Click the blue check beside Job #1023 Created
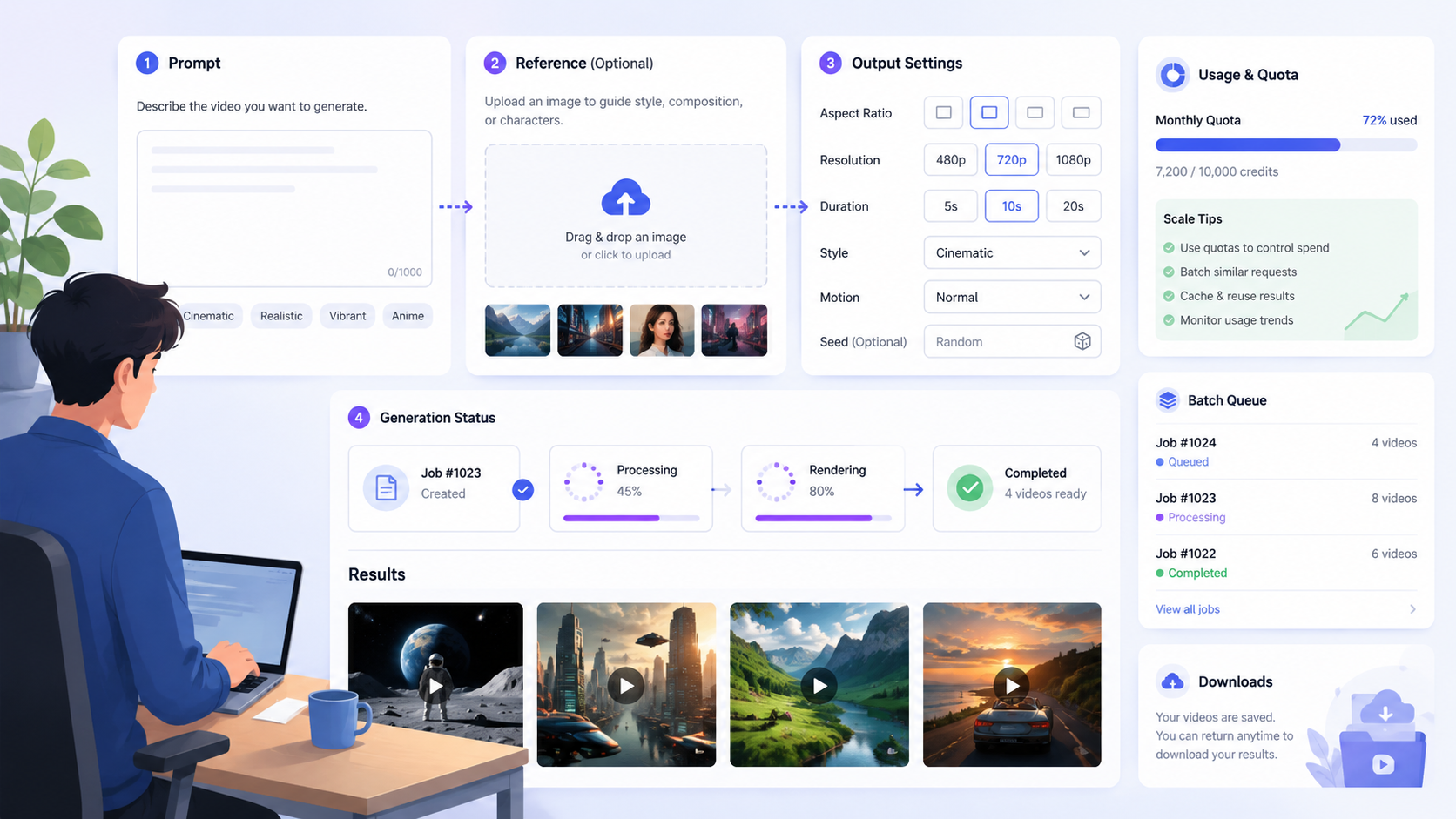 coord(522,489)
